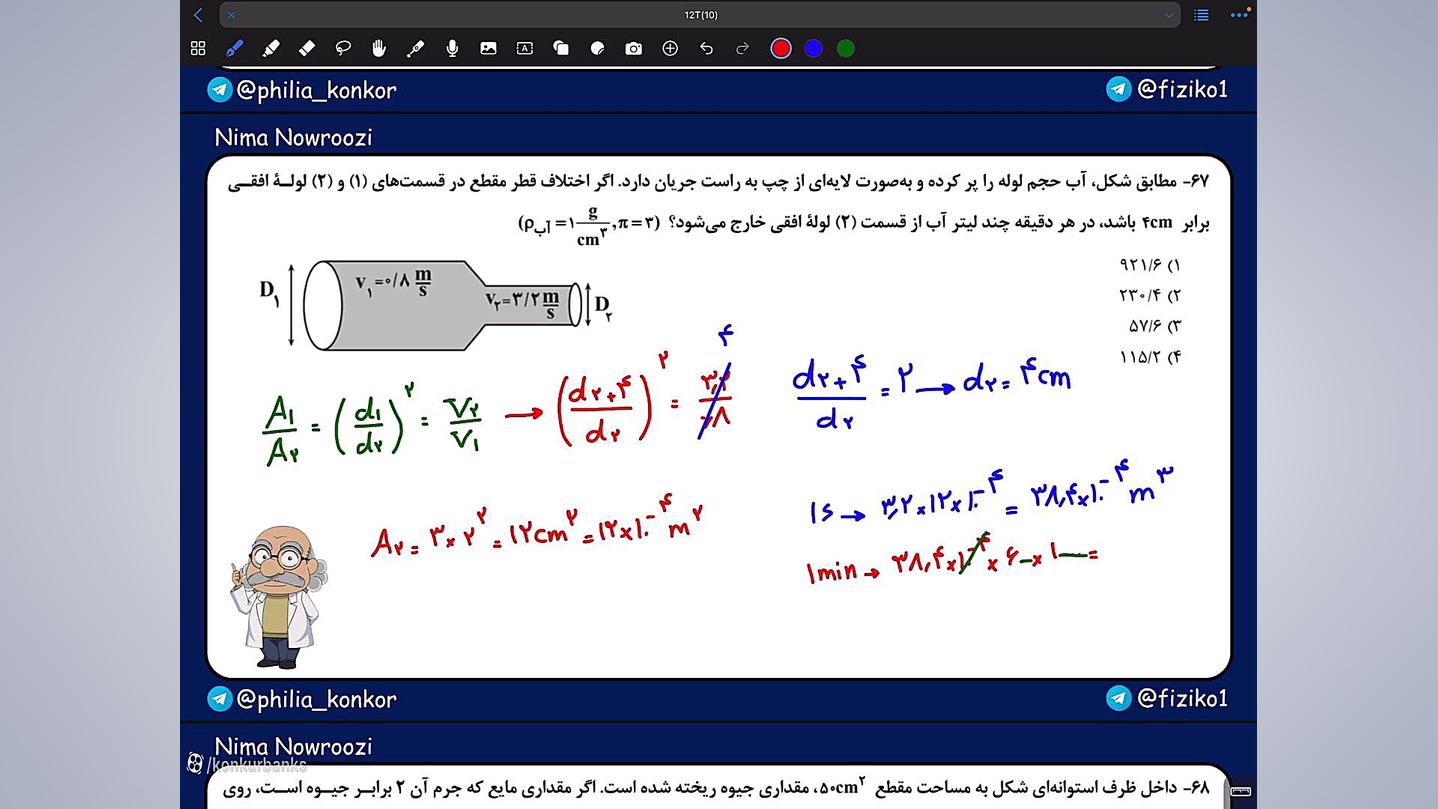The width and height of the screenshot is (1438, 809).
Task: Choose the red pen color
Action: (781, 48)
